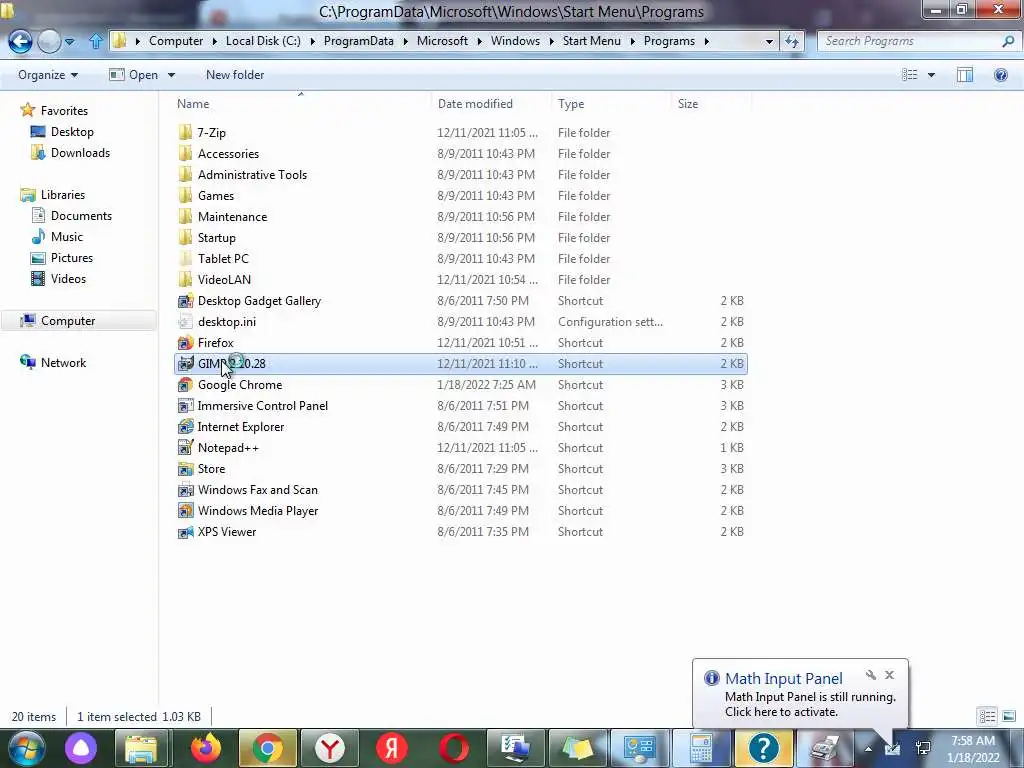Select the Startup folder
Image resolution: width=1024 pixels, height=768 pixels.
[216, 238]
